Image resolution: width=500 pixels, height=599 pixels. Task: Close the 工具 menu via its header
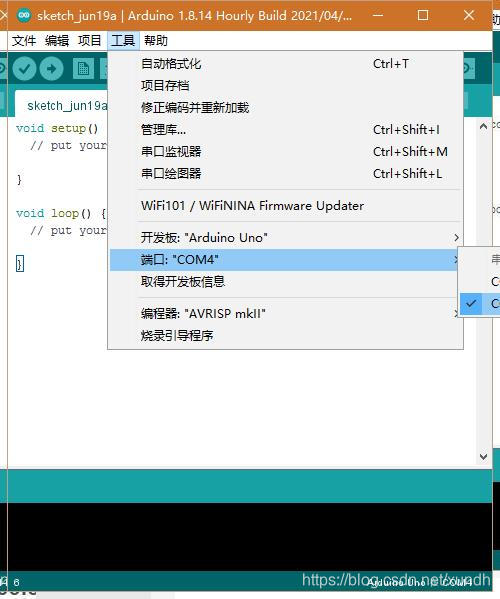pos(123,40)
